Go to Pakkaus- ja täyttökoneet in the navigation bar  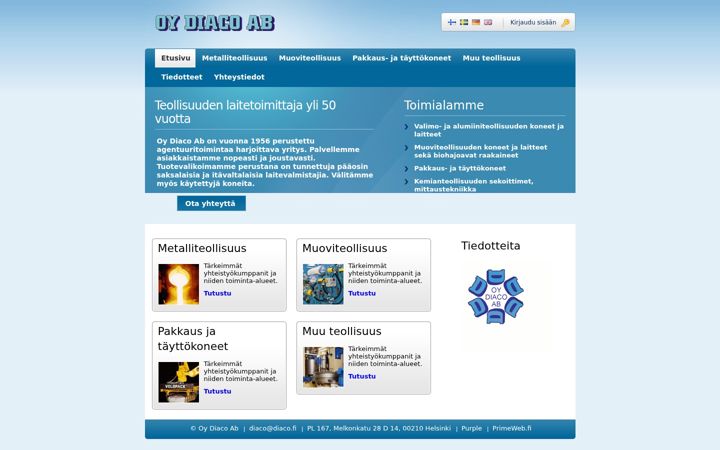coord(402,58)
